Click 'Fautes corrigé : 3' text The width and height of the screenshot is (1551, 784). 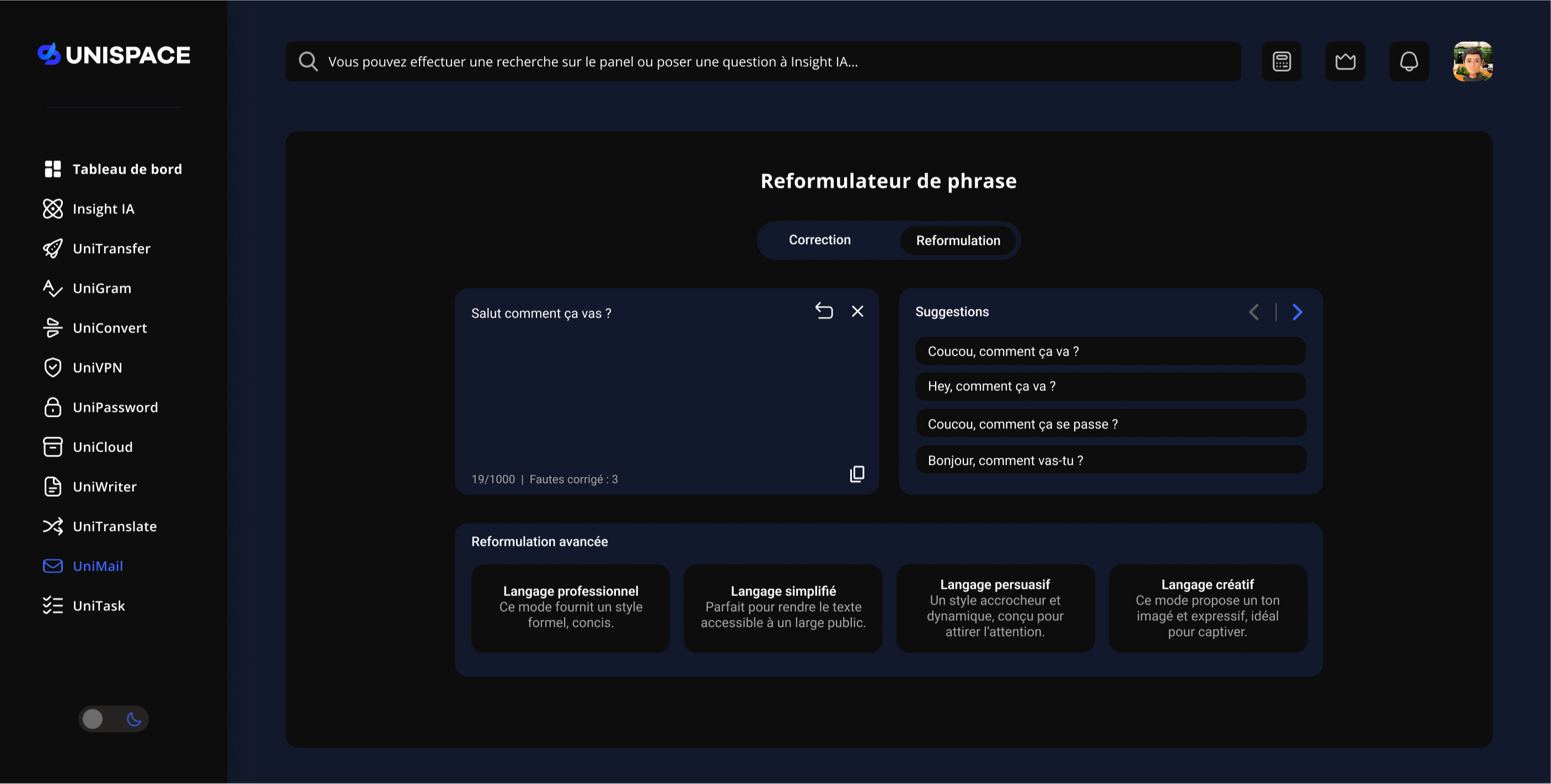coord(574,480)
